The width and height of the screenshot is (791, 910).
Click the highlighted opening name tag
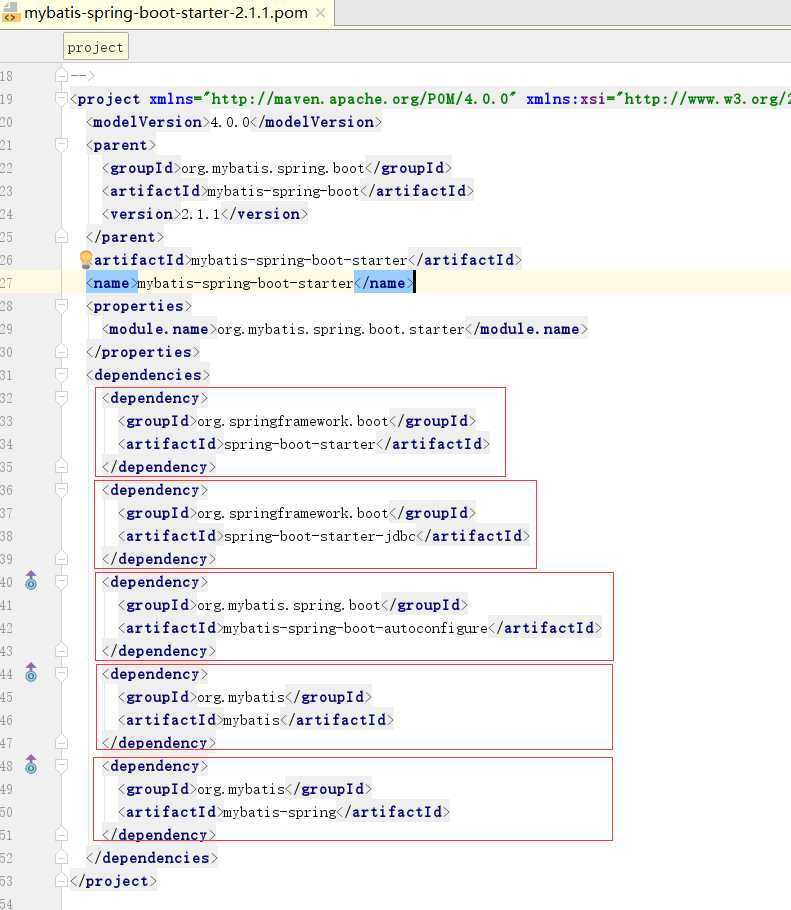111,283
